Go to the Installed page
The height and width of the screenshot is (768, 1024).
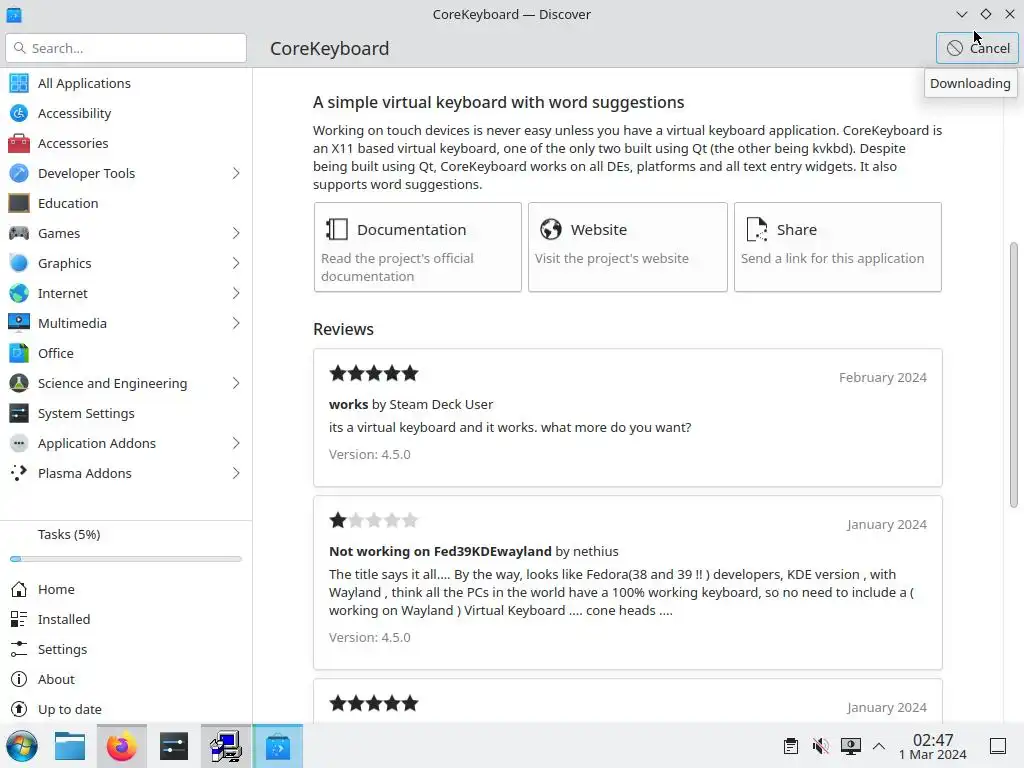tap(126, 619)
